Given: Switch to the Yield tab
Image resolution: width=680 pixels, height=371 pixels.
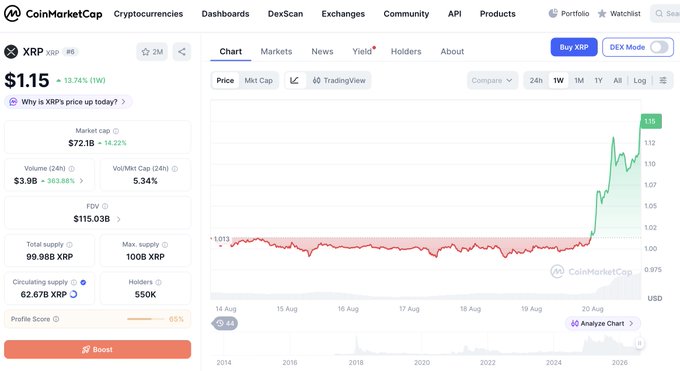Looking at the screenshot, I should (363, 51).
